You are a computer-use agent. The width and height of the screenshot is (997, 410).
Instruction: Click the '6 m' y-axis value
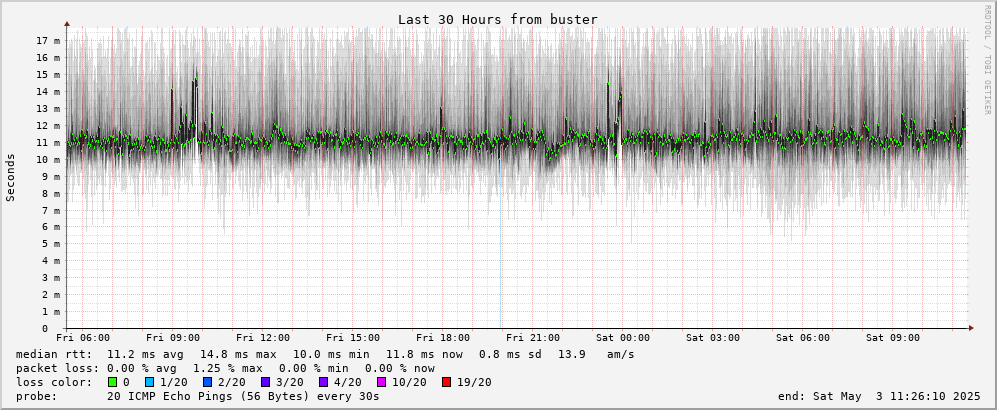[52, 227]
